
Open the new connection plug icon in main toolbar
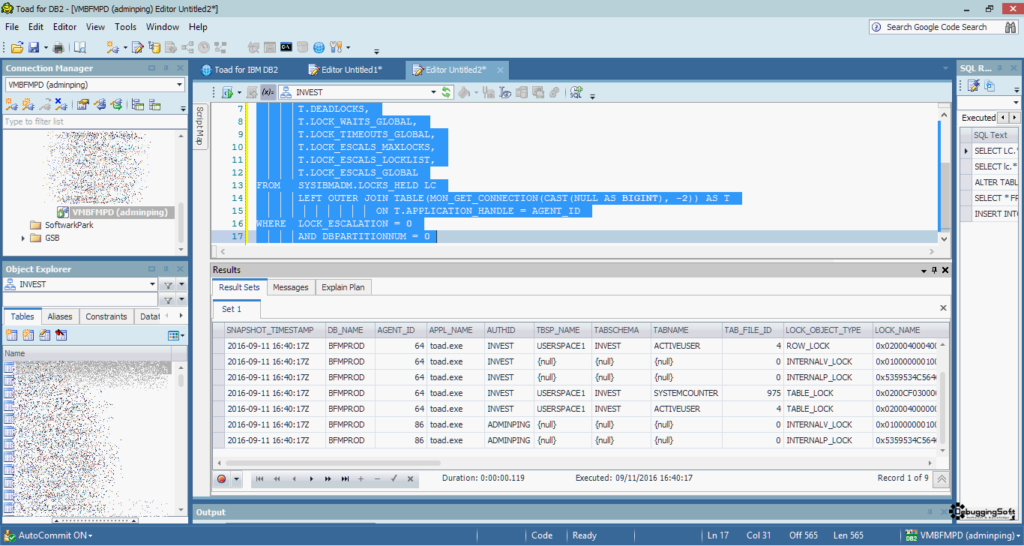(113, 47)
